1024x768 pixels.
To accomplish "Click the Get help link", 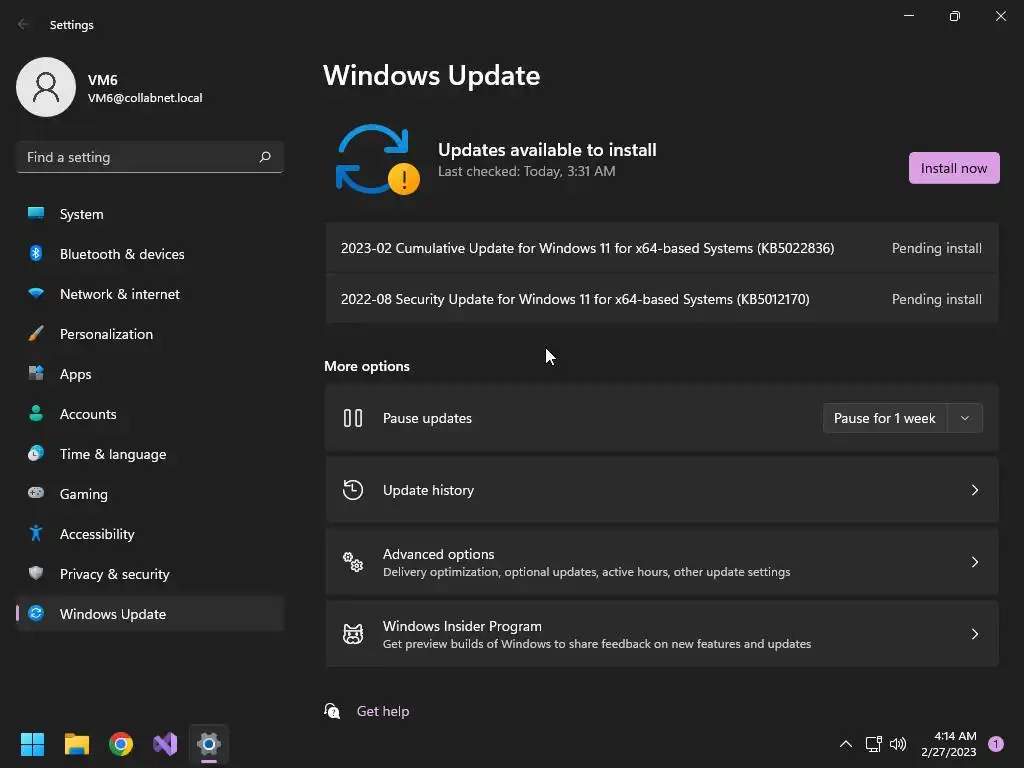I will click(x=383, y=711).
